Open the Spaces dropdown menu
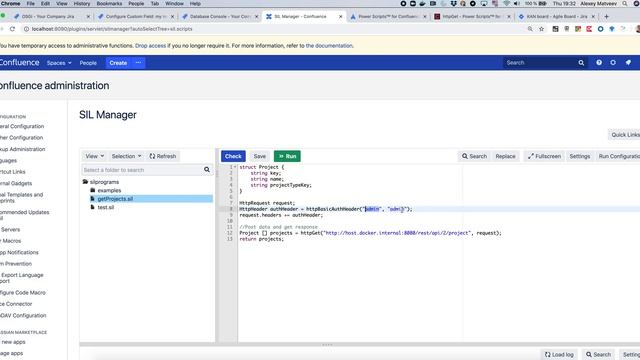640x360 pixels. tap(59, 63)
